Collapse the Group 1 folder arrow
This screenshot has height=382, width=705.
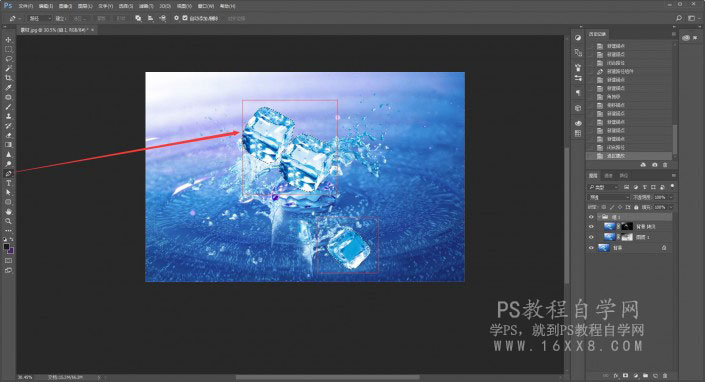click(599, 217)
